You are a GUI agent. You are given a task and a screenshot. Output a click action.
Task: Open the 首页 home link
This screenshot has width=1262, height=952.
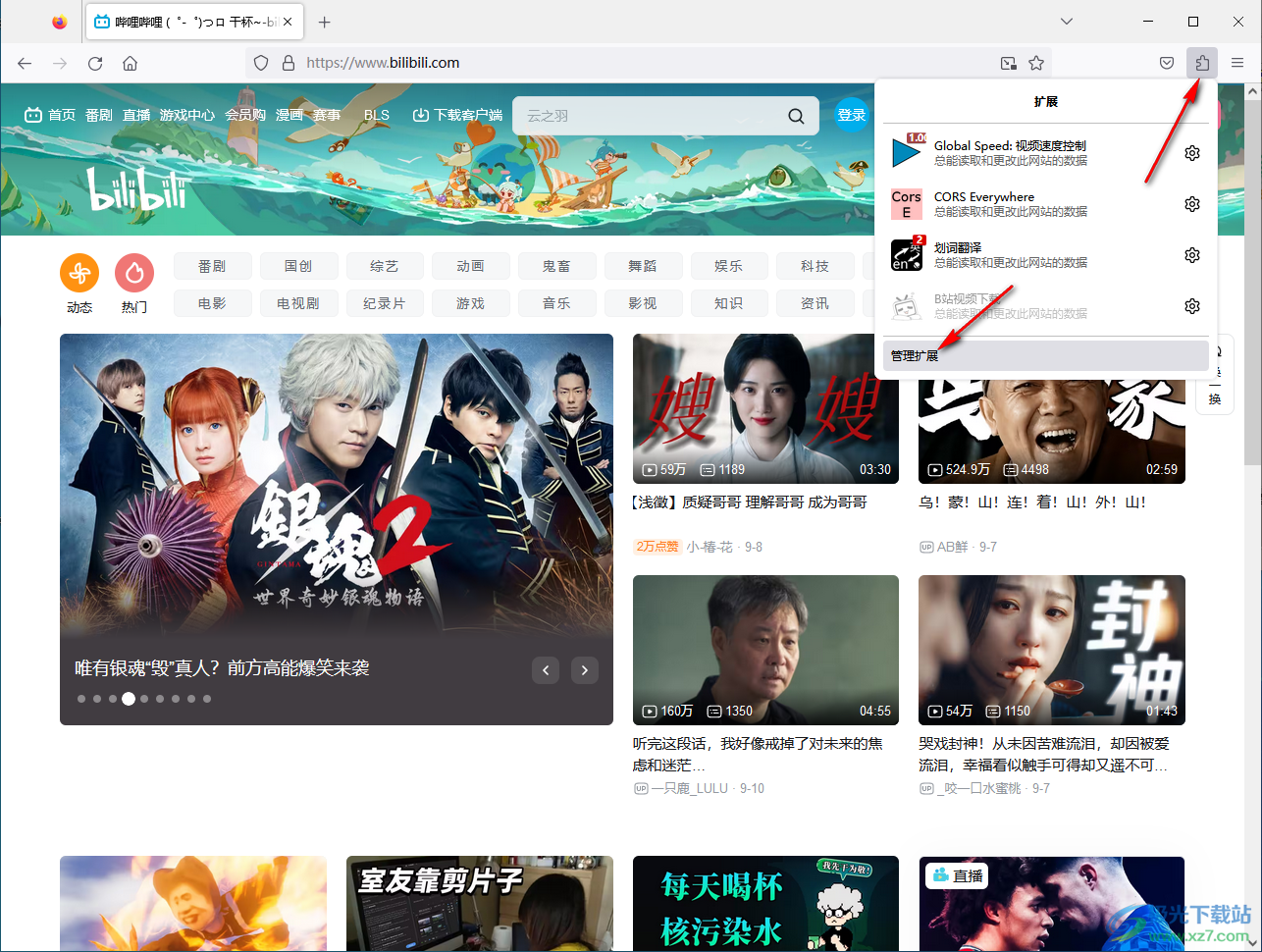[x=50, y=115]
